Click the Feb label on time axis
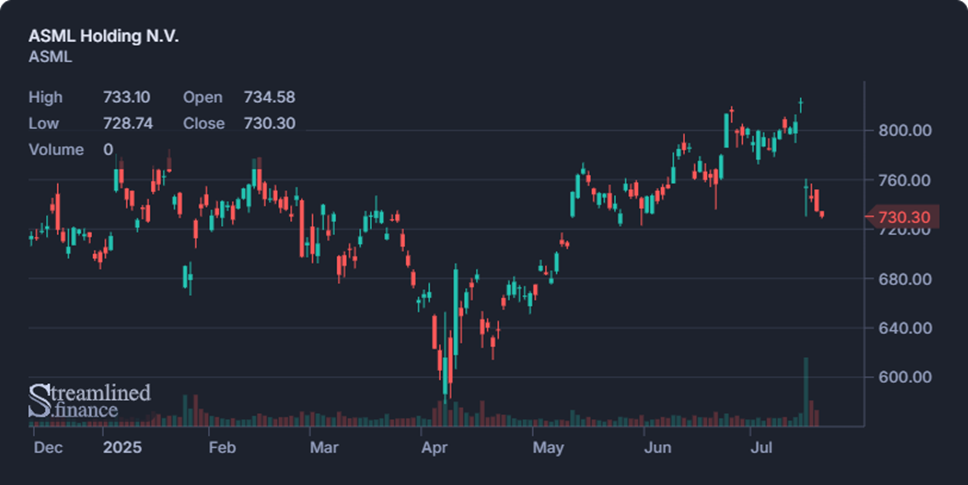This screenshot has height=485, width=968. 222,447
